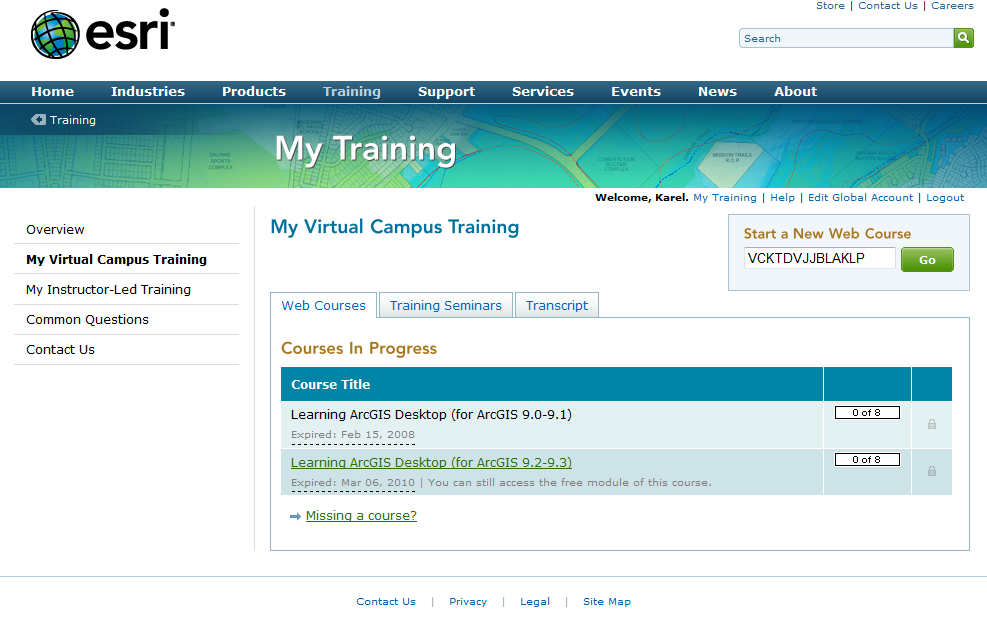Click the Store link at top
987x630 pixels.
(x=830, y=6)
